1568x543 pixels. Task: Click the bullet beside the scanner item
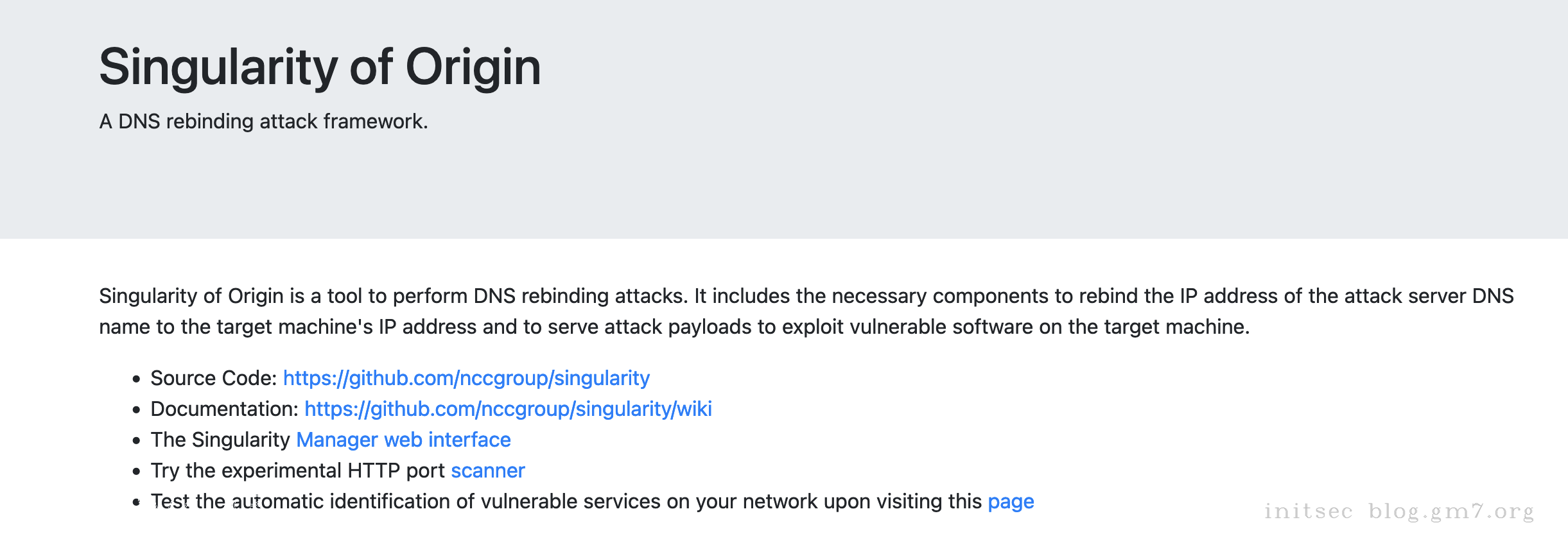(x=136, y=472)
